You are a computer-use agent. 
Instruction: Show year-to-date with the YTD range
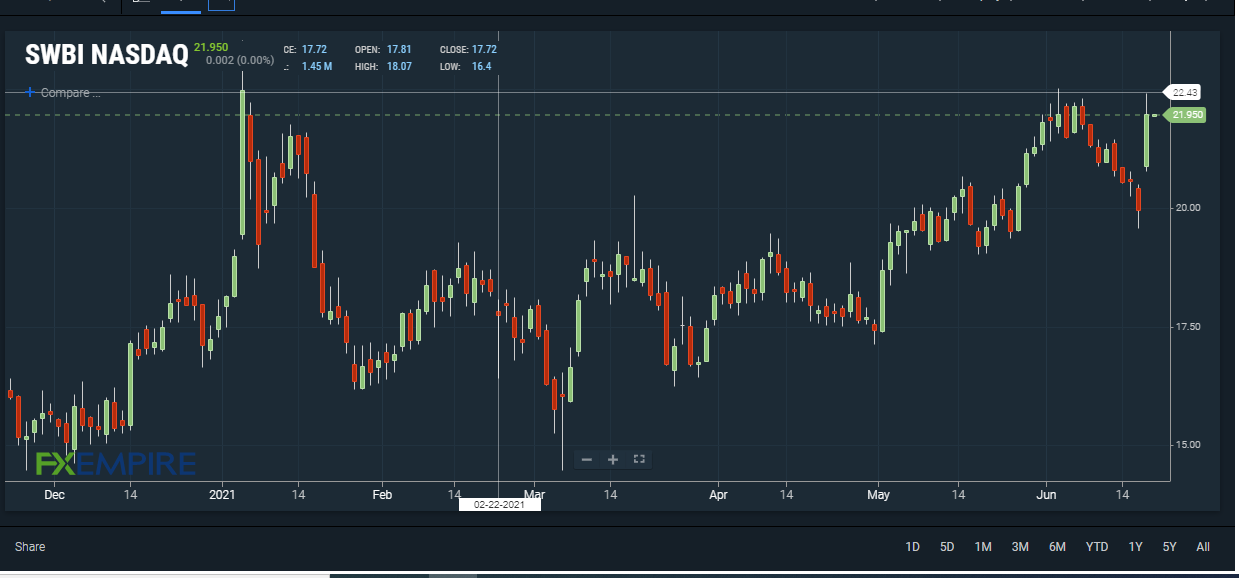[1097, 547]
